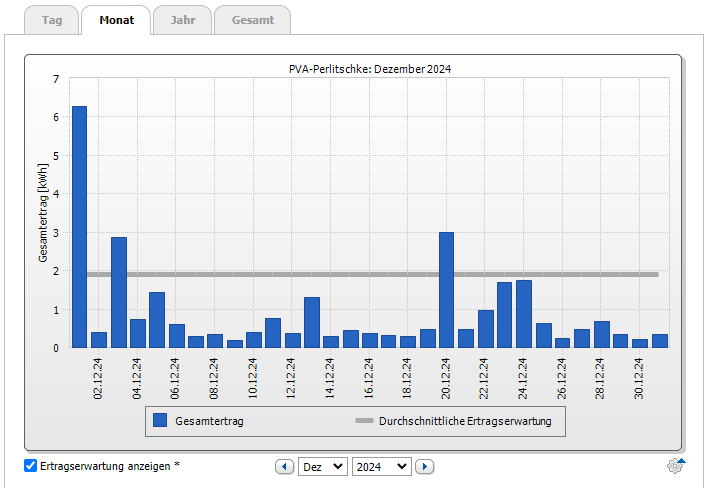The image size is (707, 488).
Task: Click the x-axis label 26.12.24
Action: pos(561,378)
